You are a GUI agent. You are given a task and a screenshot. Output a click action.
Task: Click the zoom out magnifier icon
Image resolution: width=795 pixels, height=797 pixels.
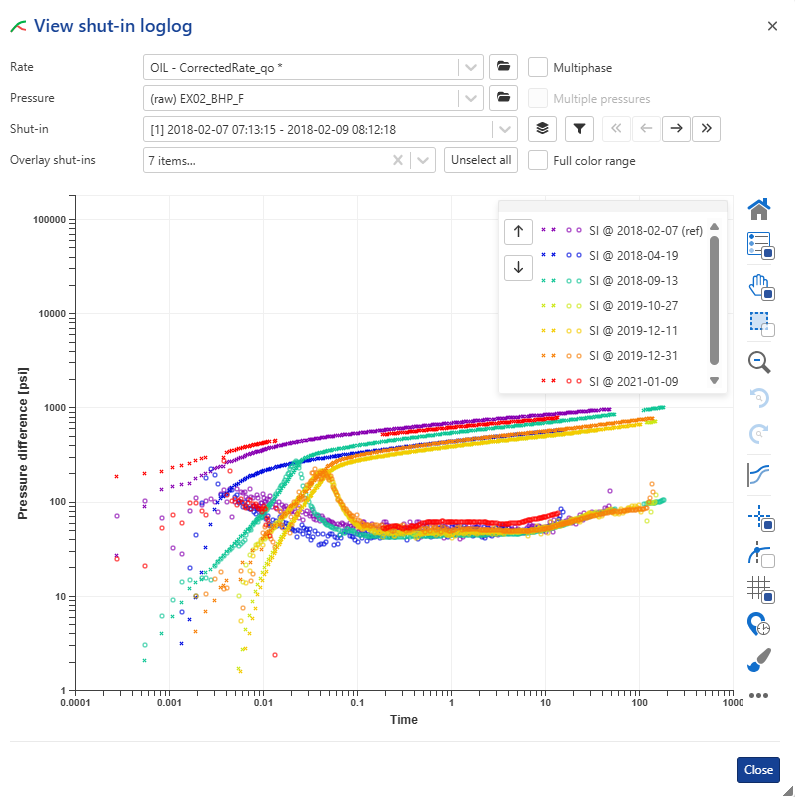point(759,362)
